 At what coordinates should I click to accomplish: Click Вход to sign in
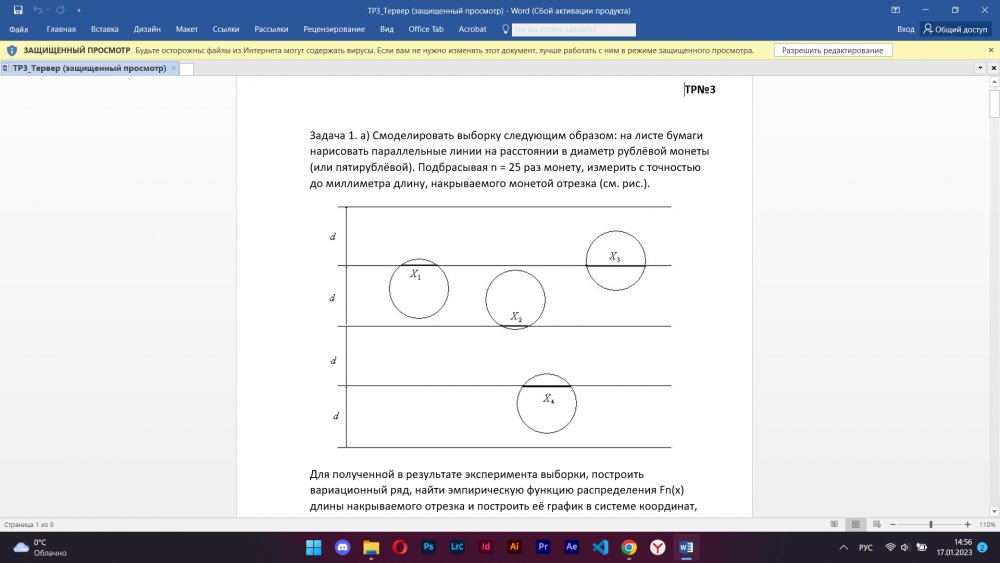pyautogui.click(x=906, y=29)
